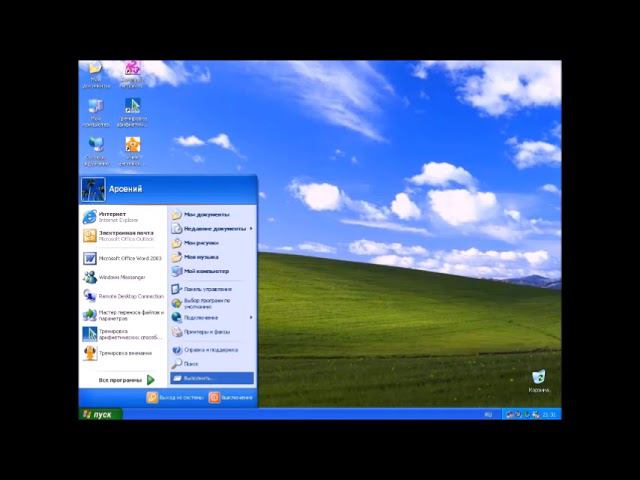This screenshot has width=640, height=480.
Task: Select the Мой компьютер desktop icon
Action: [96, 113]
